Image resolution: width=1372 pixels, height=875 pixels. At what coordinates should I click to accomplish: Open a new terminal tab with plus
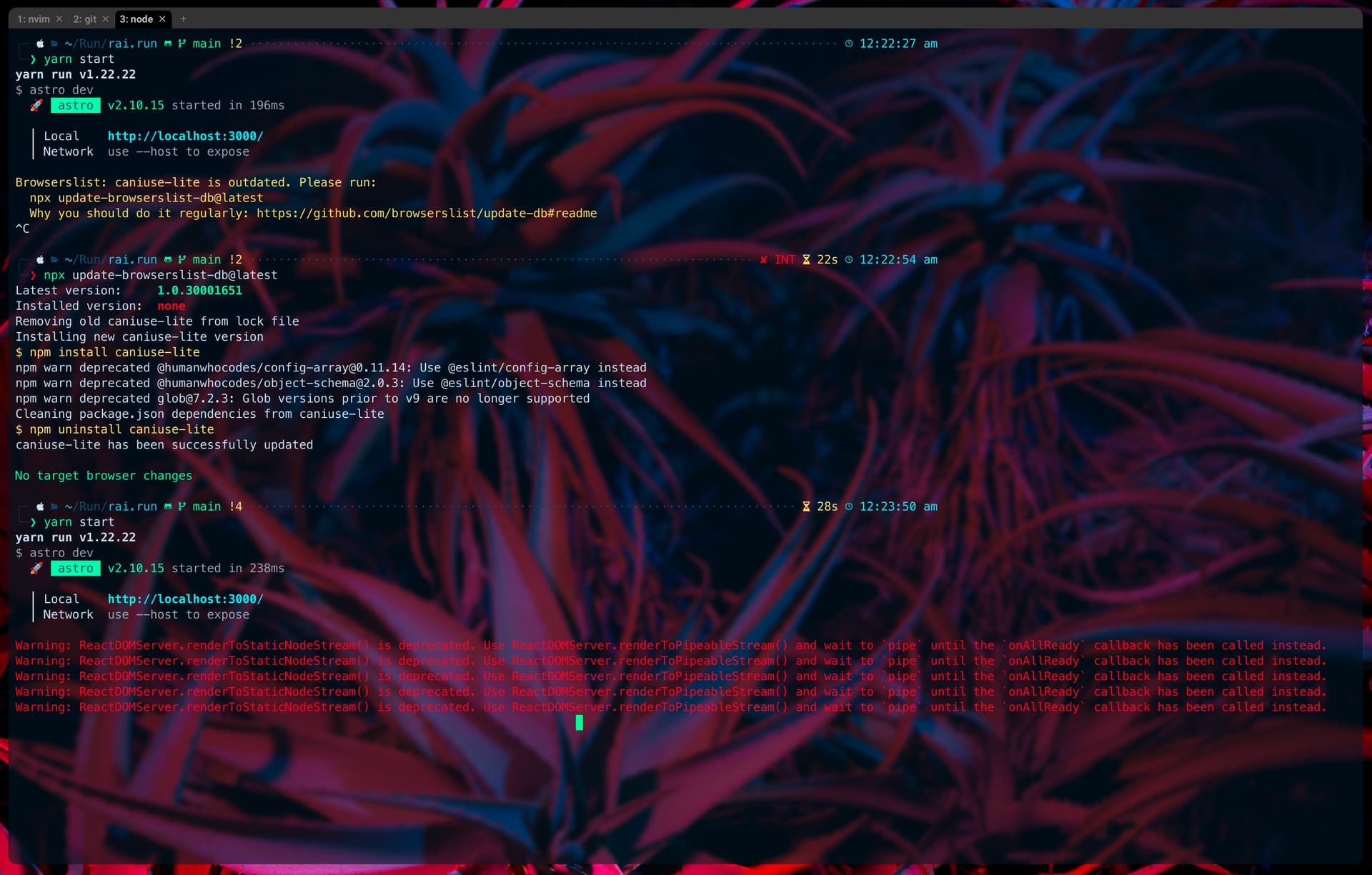pyautogui.click(x=184, y=19)
